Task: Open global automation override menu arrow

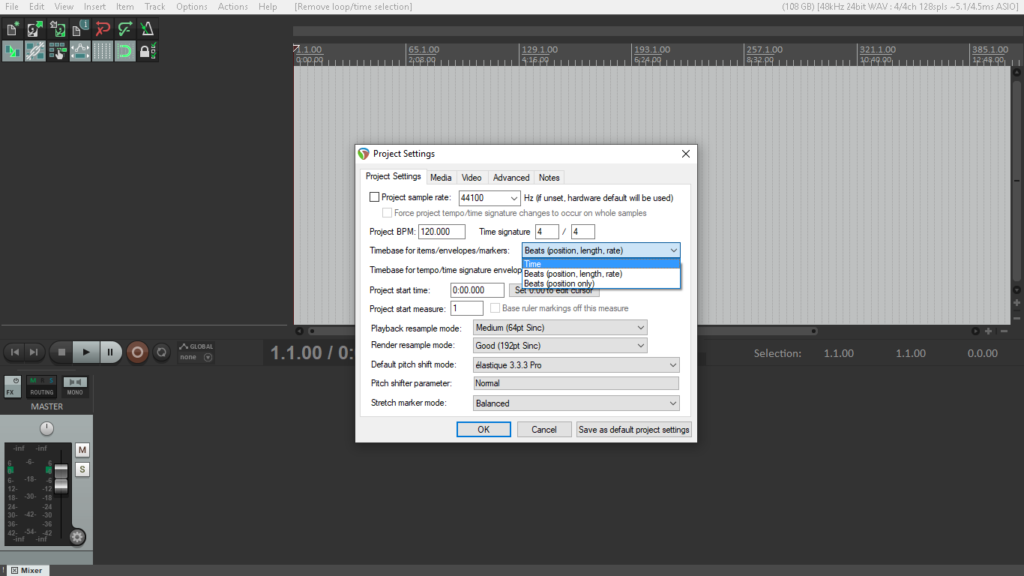Action: tap(208, 357)
